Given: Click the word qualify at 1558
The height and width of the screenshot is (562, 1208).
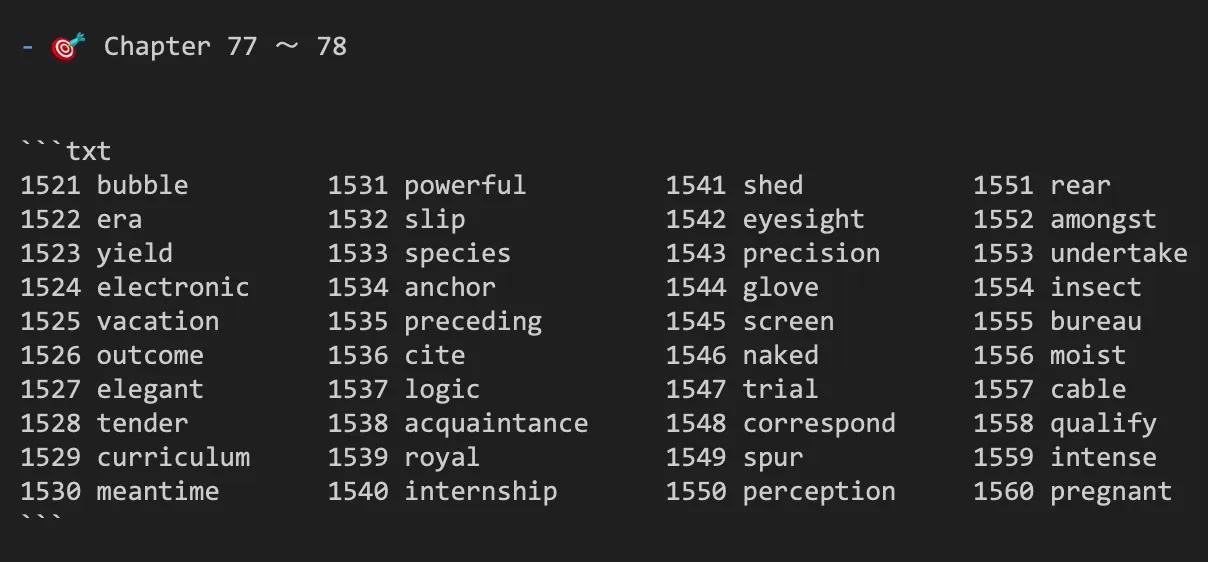Looking at the screenshot, I should click(1103, 423).
